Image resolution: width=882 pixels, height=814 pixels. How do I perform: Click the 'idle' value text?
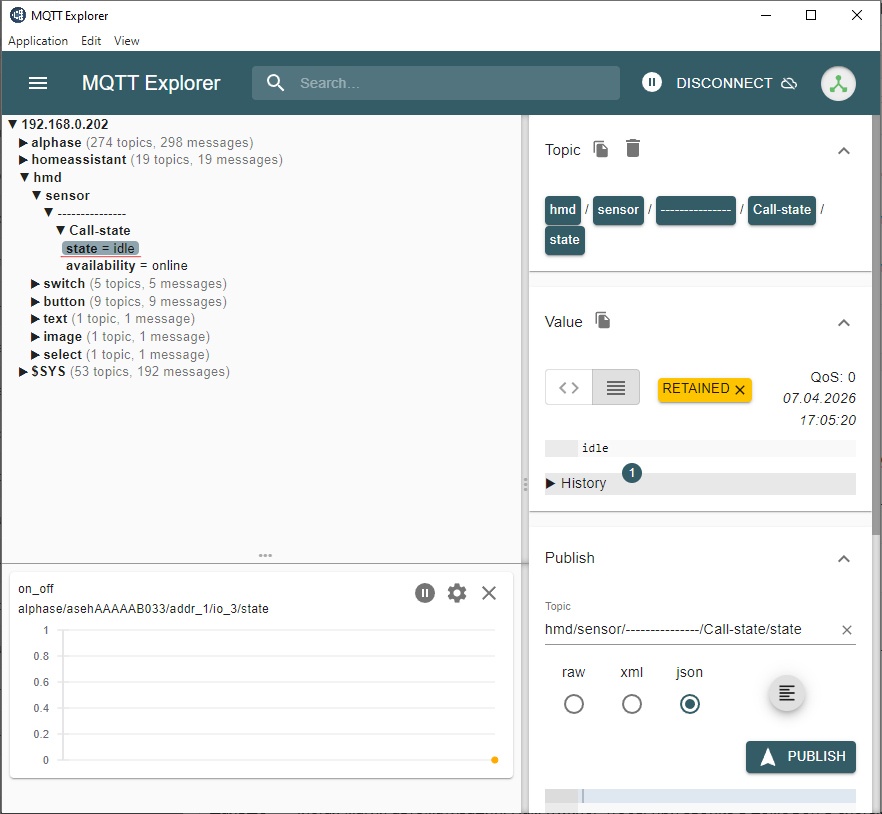click(595, 448)
